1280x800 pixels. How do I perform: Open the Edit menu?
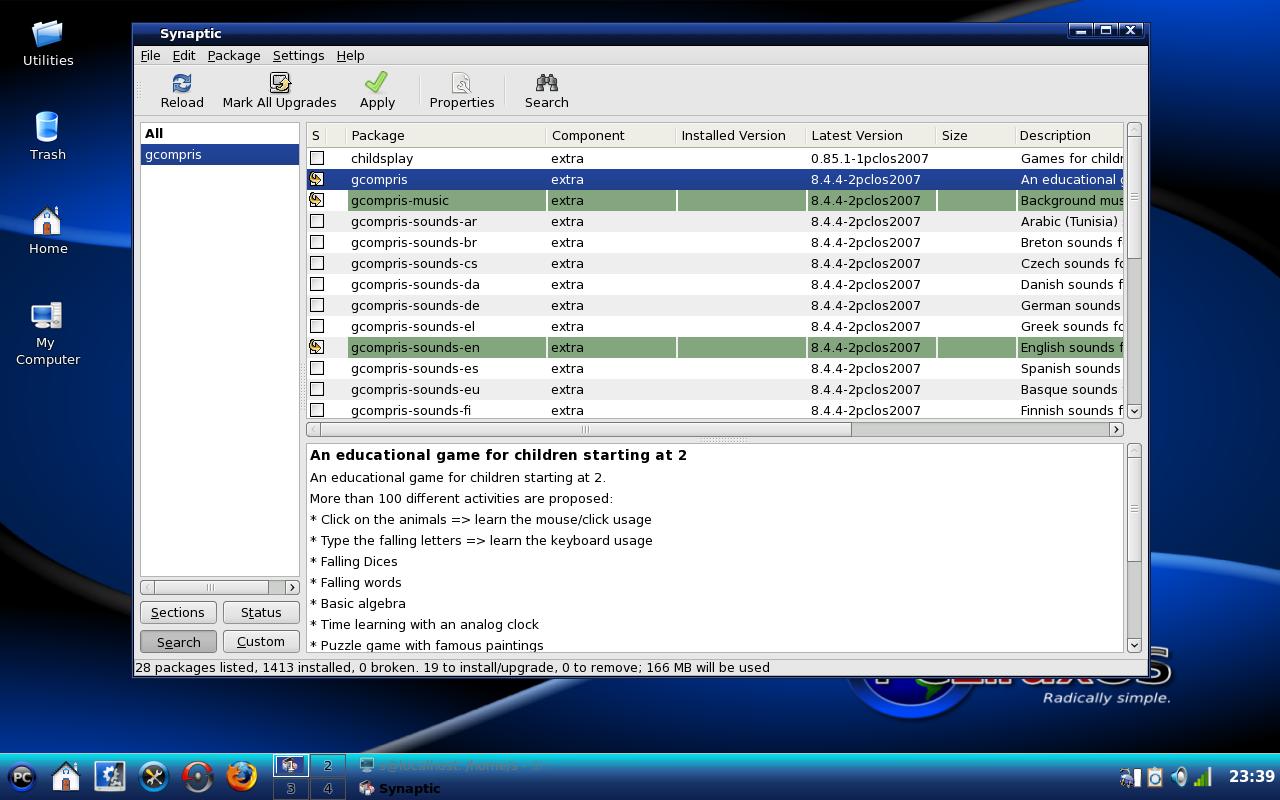pos(184,55)
